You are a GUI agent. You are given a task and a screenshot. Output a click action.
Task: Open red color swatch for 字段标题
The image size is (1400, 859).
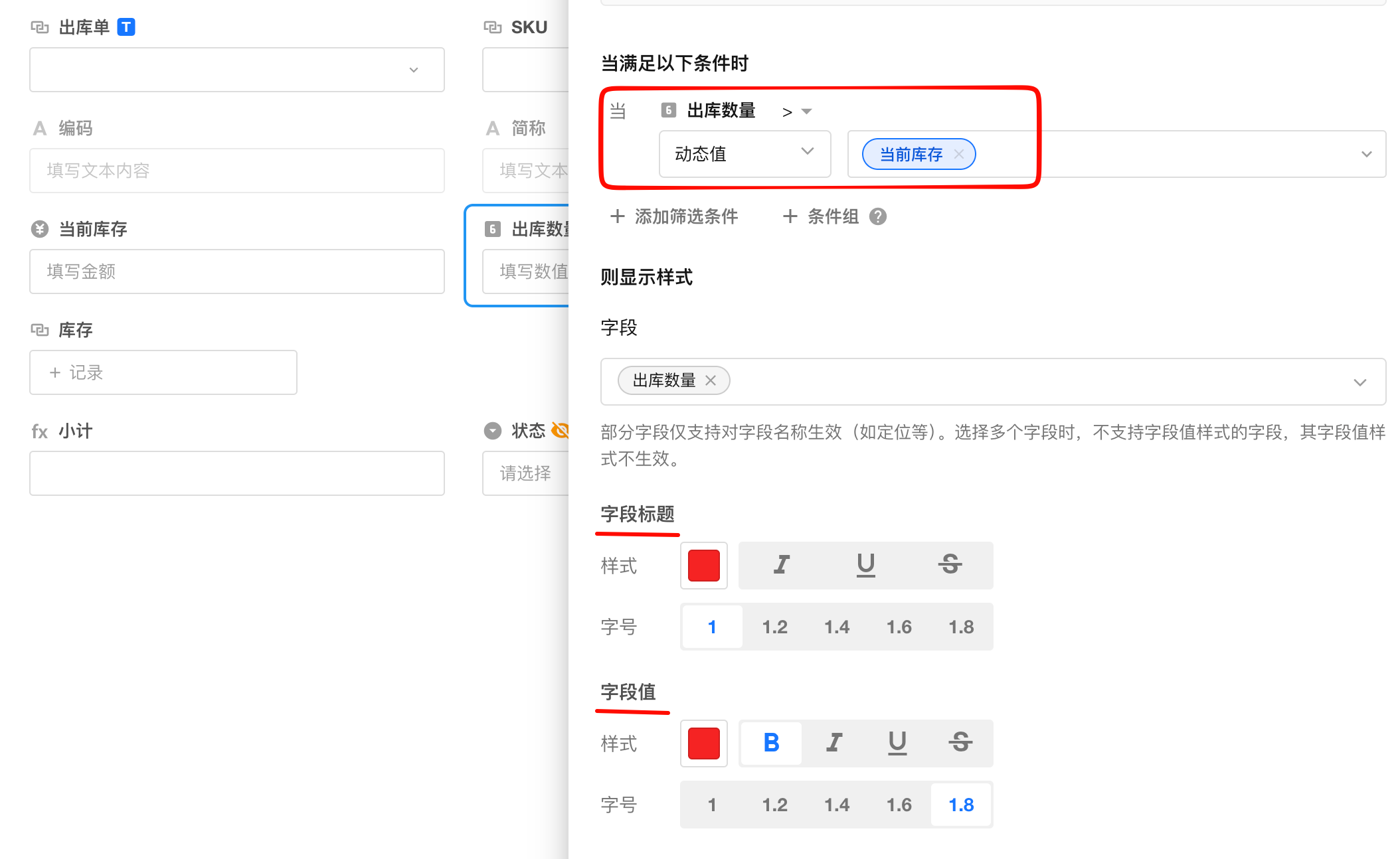[704, 566]
